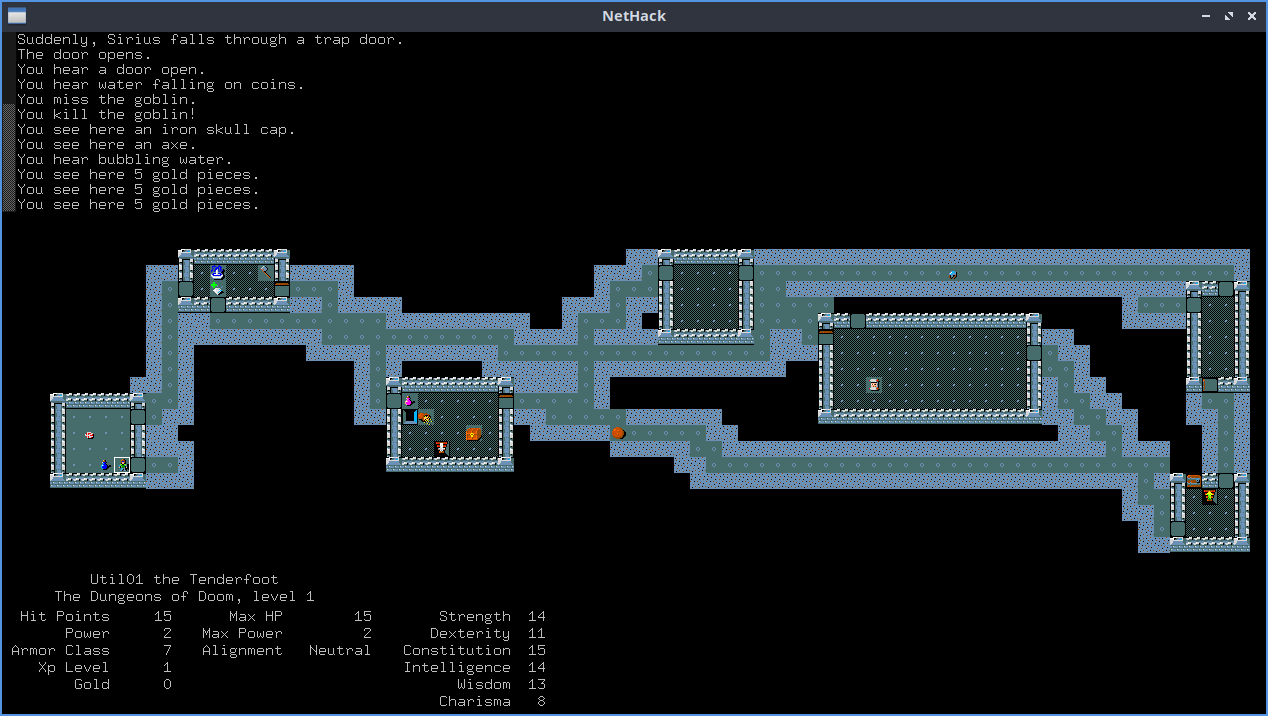Click the Xp Level label
Screen dimensions: 1268x716
coord(74,668)
